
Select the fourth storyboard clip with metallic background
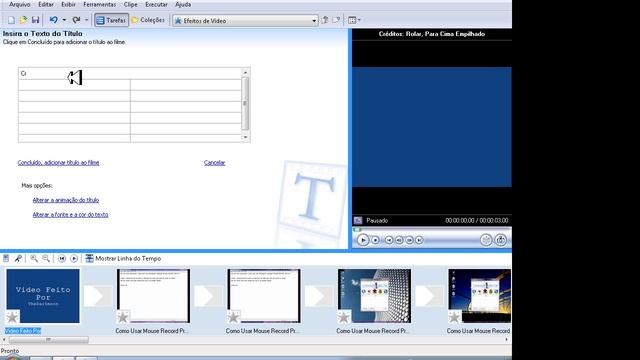[374, 296]
